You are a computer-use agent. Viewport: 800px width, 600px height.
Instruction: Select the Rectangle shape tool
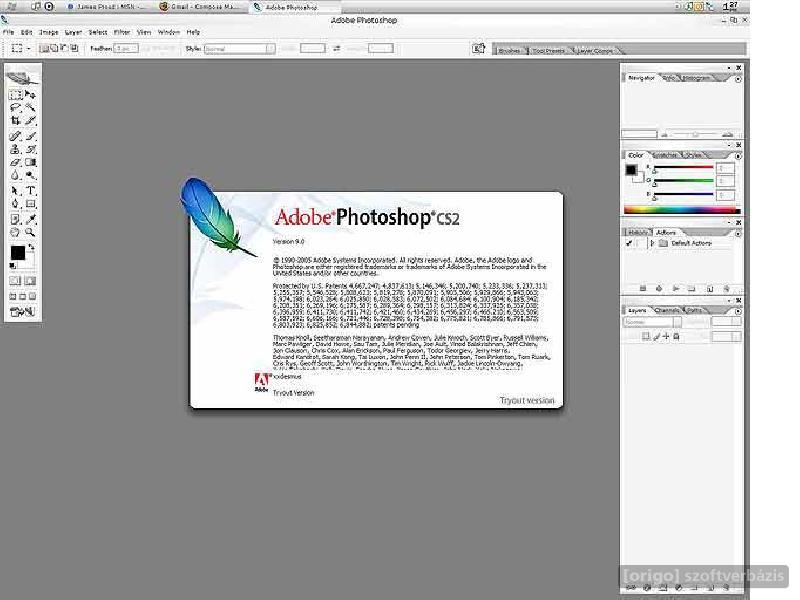coord(31,204)
